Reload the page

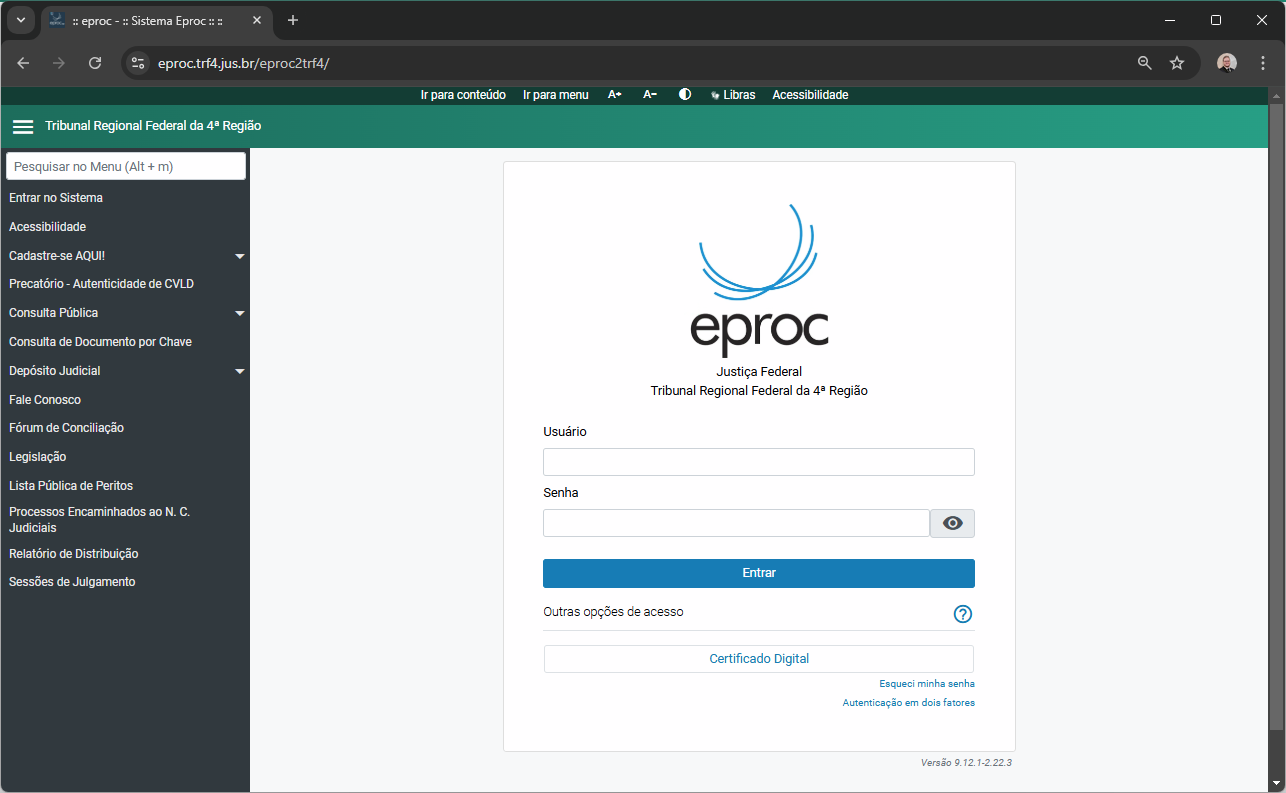click(95, 63)
